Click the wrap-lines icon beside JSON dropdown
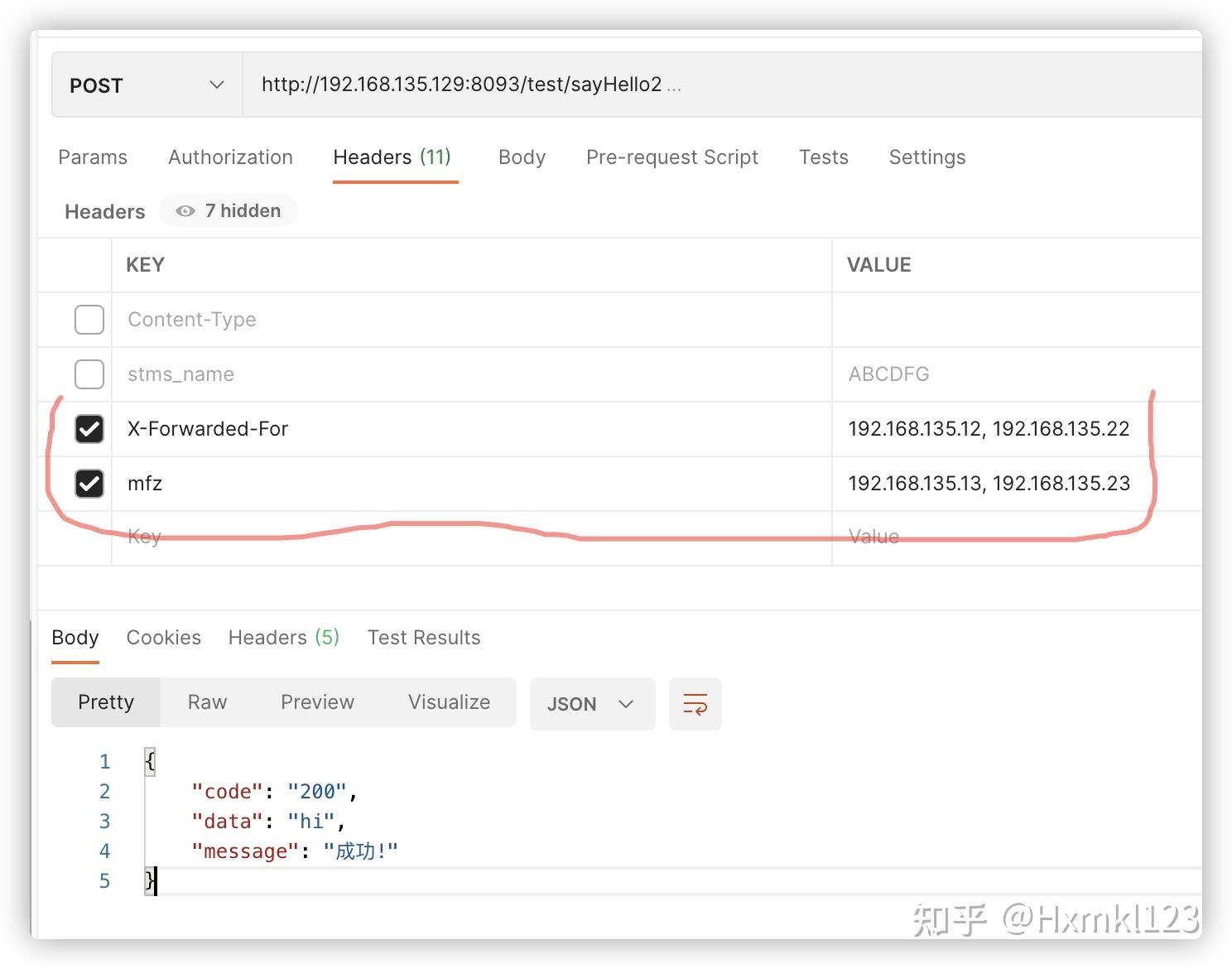Viewport: 1232px width, 969px height. [695, 704]
